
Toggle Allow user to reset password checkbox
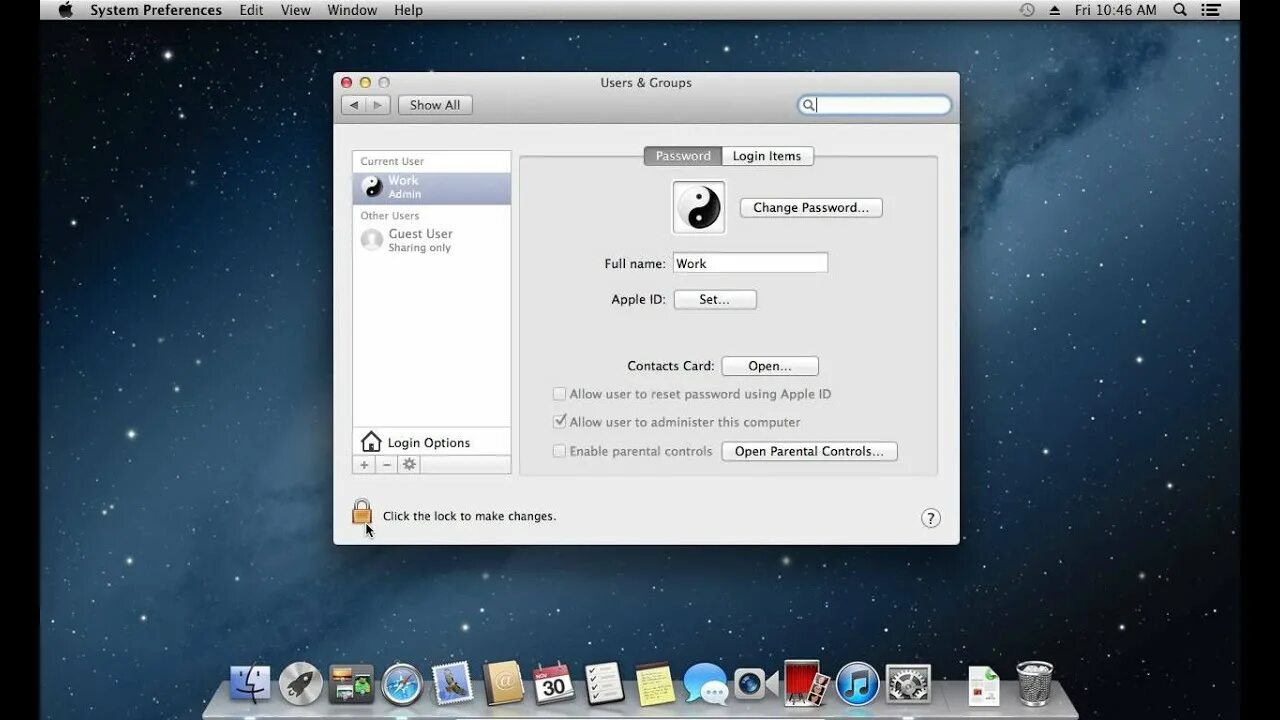pos(560,394)
